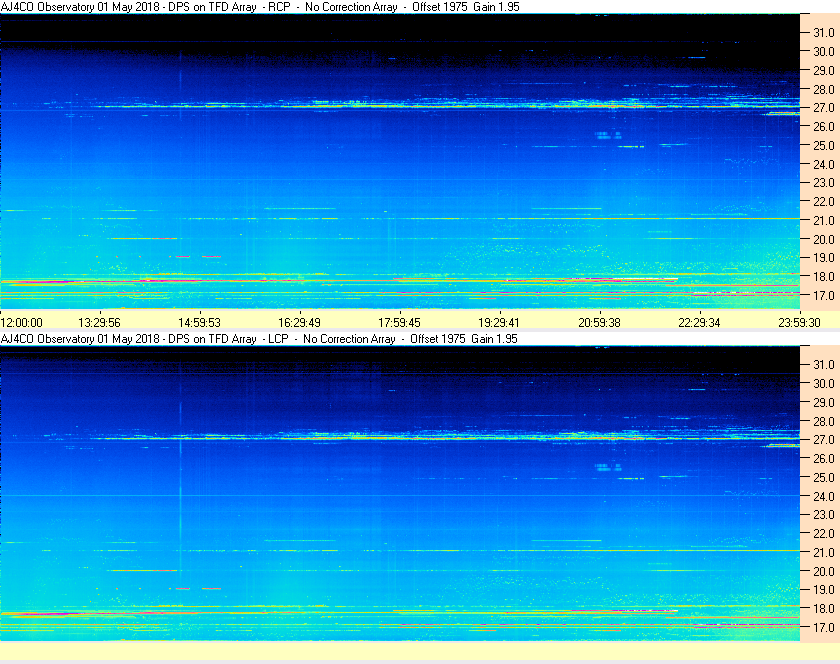The height and width of the screenshot is (664, 840).
Task: Click the 14:59:53 time axis label
Action: (x=199, y=323)
